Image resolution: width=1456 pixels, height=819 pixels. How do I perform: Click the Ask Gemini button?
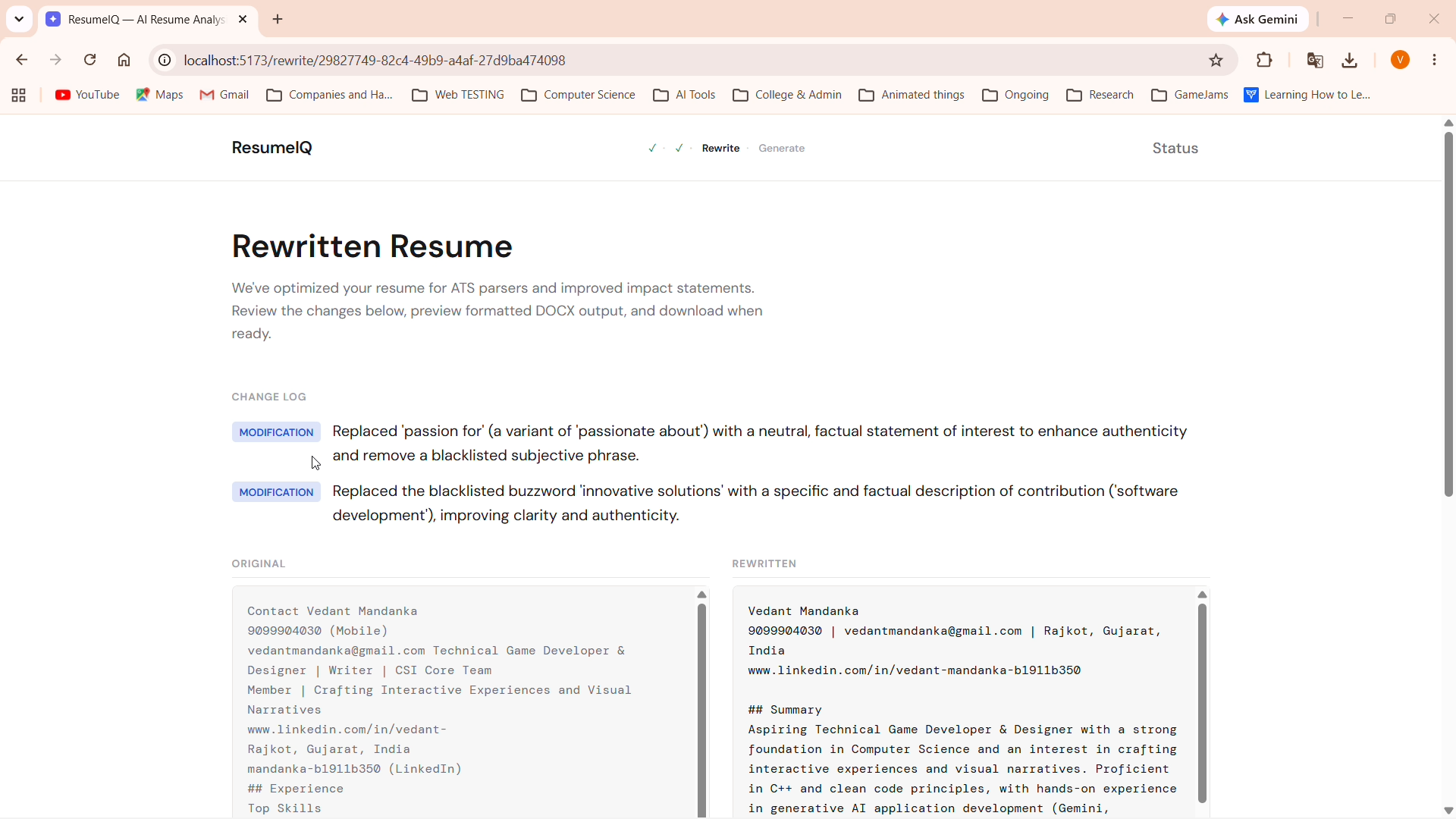(1258, 20)
